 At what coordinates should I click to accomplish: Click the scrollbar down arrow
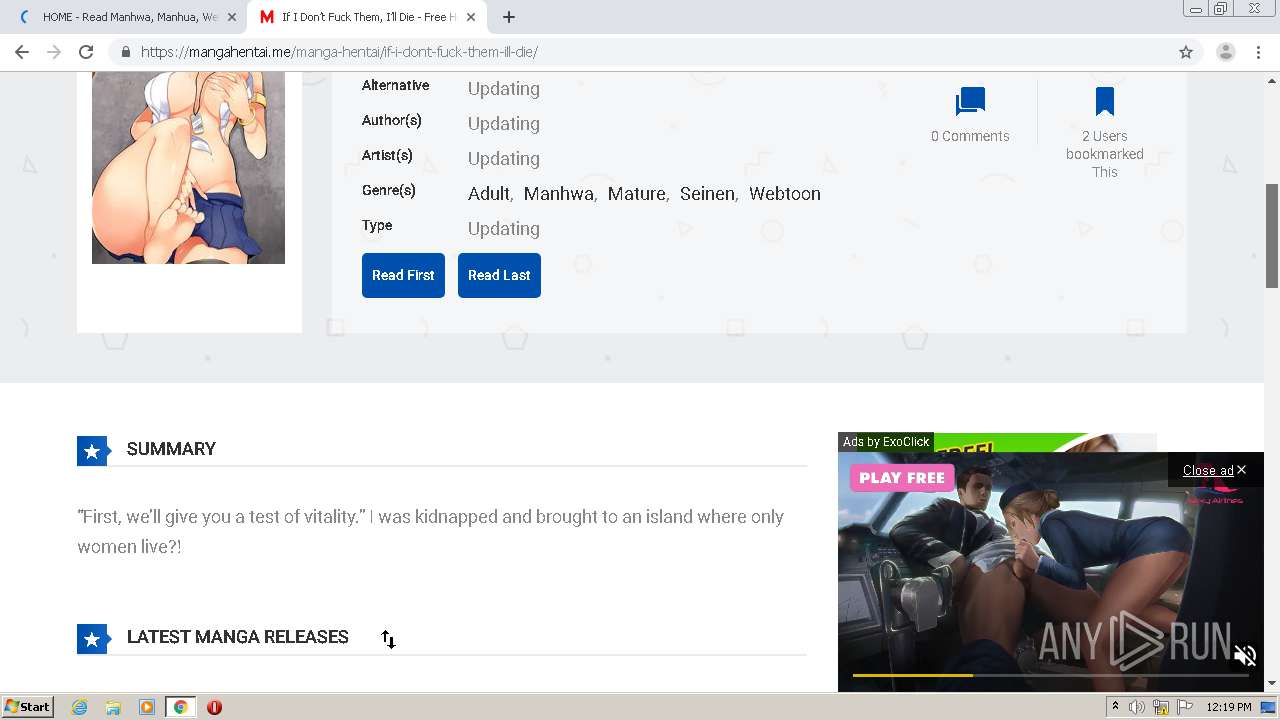tap(1272, 683)
